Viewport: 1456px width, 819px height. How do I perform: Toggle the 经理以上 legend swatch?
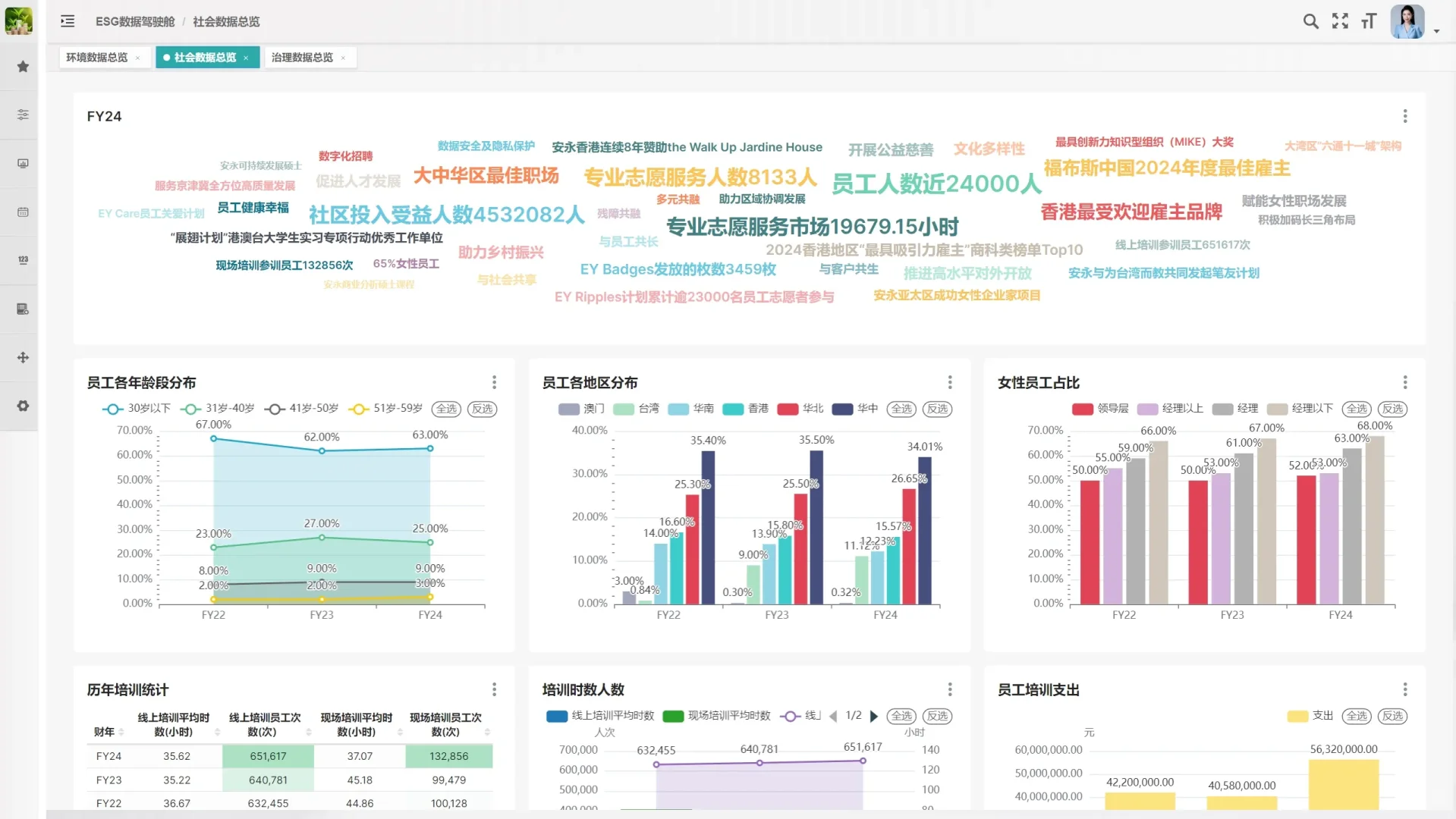pyautogui.click(x=1147, y=409)
